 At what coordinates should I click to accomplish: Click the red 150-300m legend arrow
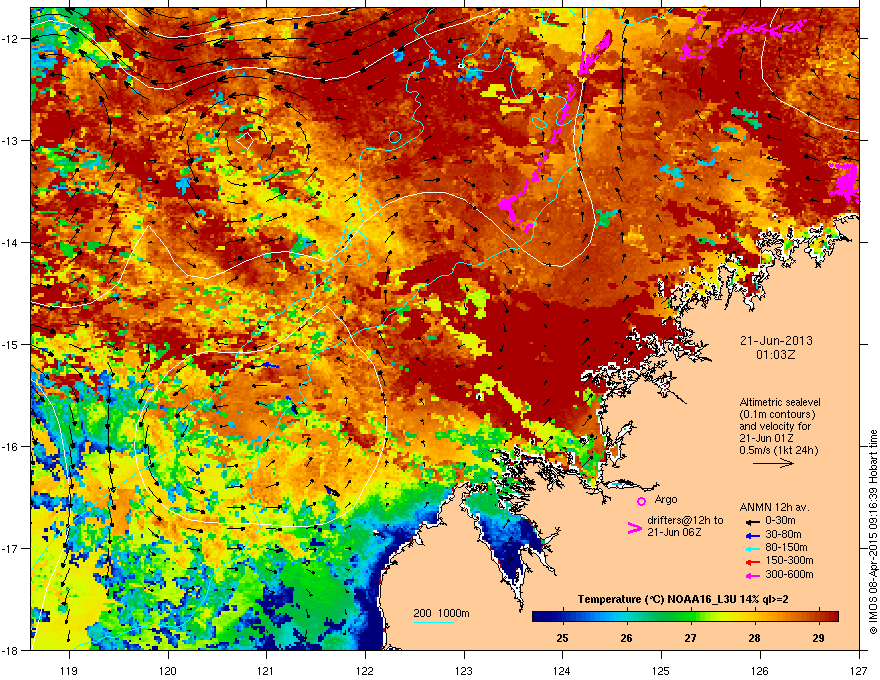752,562
